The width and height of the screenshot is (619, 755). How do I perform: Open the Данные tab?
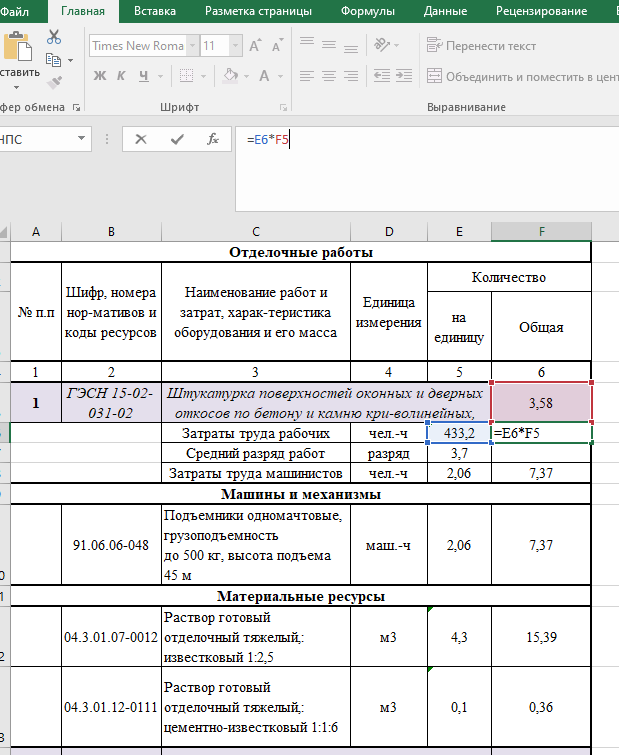pyautogui.click(x=445, y=11)
